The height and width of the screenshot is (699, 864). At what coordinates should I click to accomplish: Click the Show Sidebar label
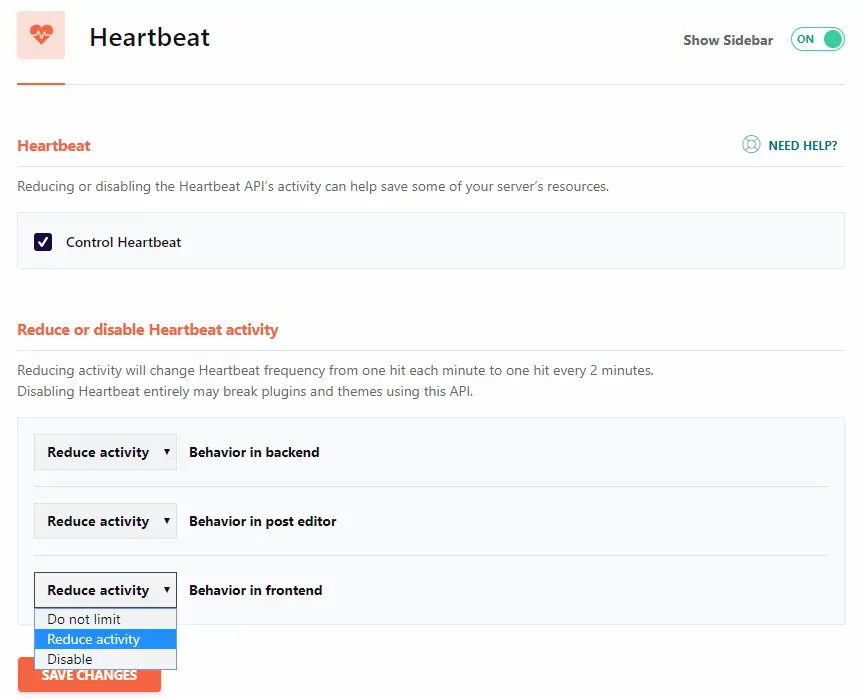728,40
